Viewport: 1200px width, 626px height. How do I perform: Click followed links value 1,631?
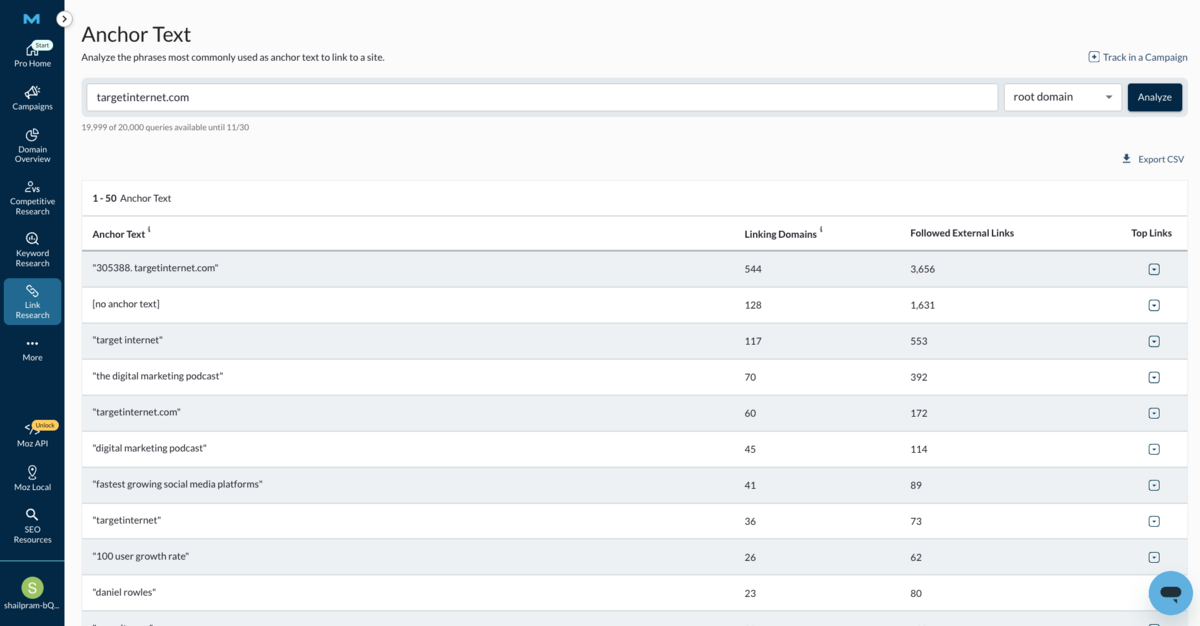pos(922,305)
